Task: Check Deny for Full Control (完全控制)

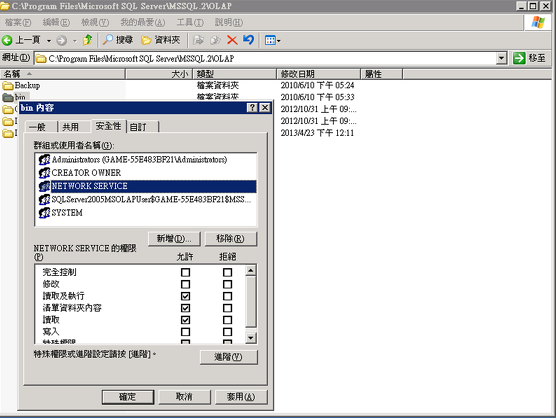Action: (227, 272)
